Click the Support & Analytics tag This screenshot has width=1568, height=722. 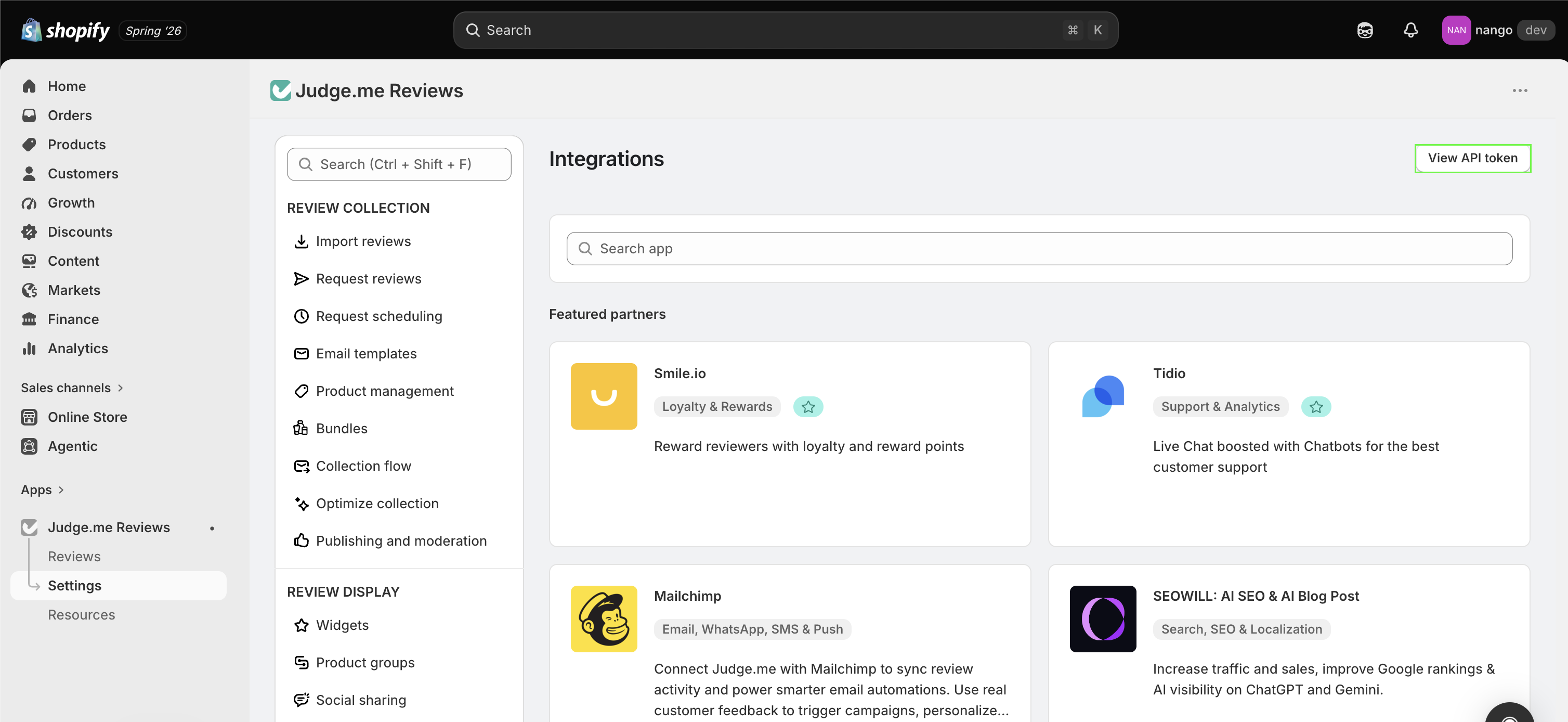pos(1220,407)
